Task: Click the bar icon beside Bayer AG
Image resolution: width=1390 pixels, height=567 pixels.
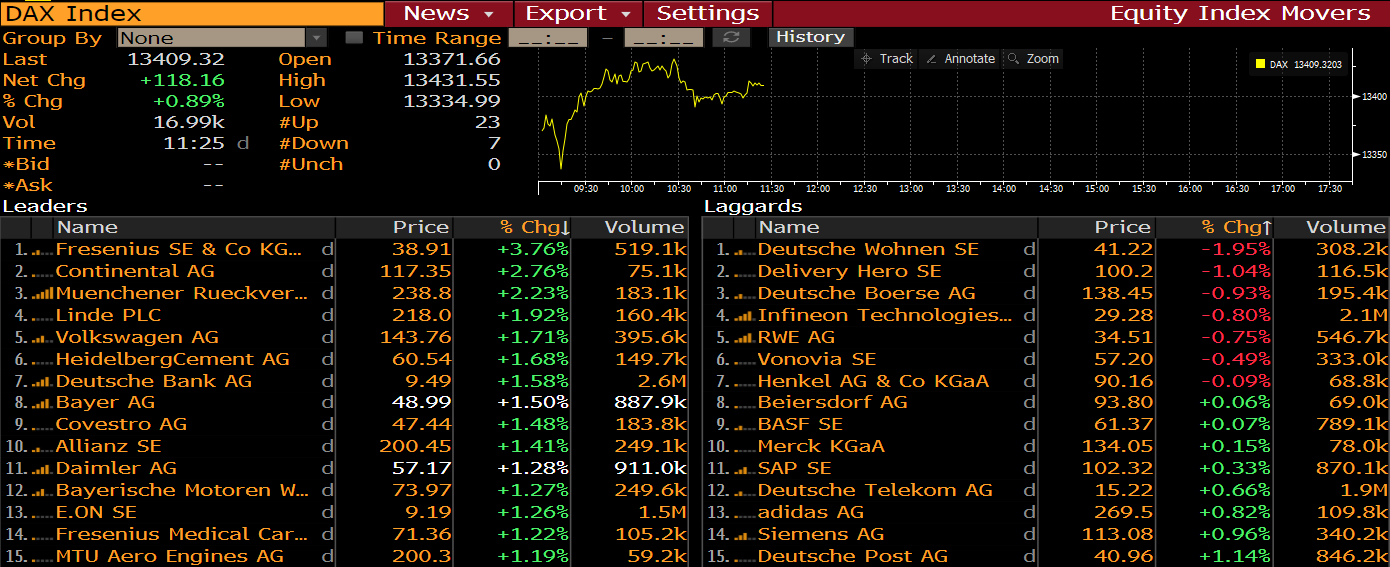Action: 43,403
